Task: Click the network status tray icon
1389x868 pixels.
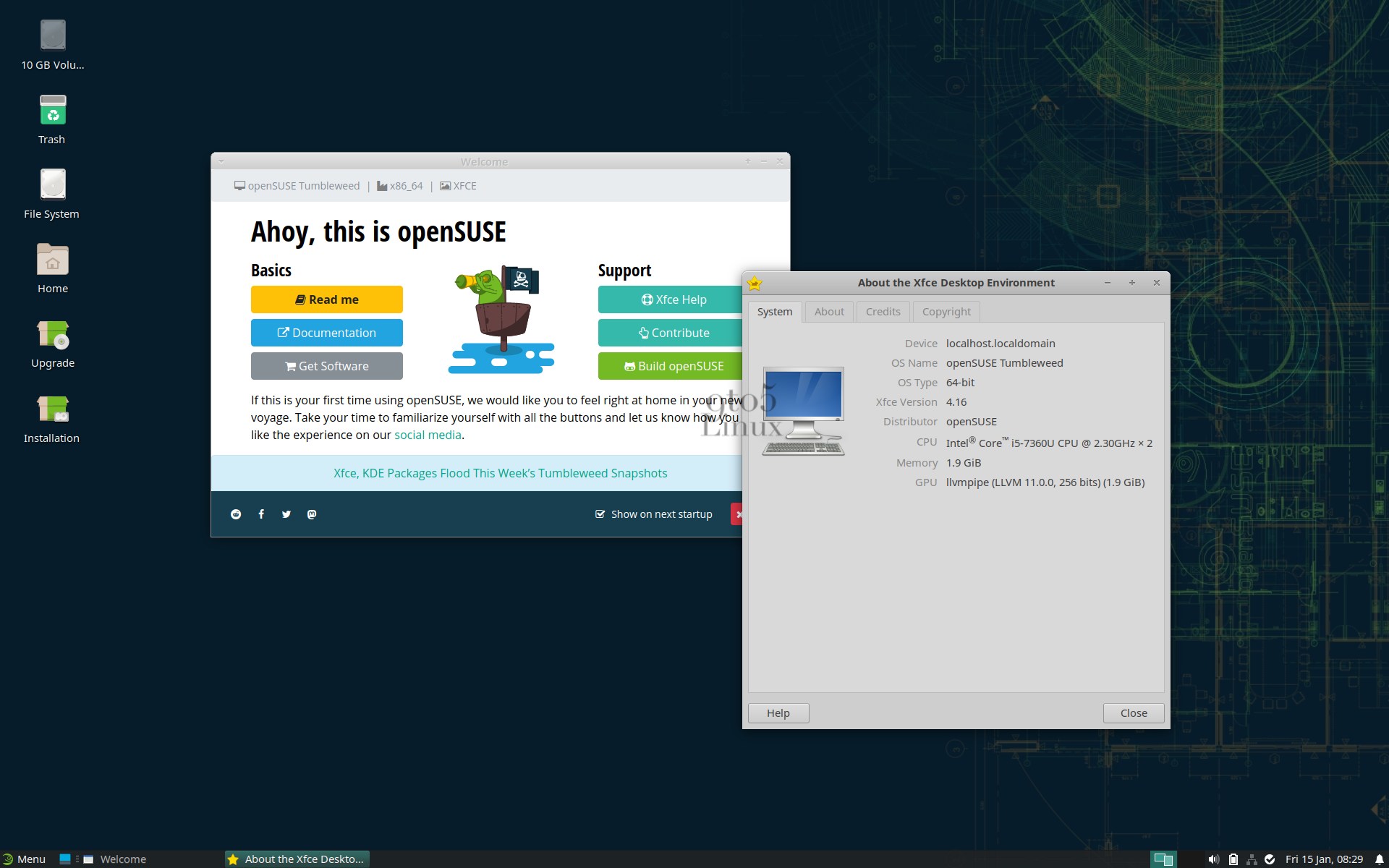Action: click(x=1252, y=859)
